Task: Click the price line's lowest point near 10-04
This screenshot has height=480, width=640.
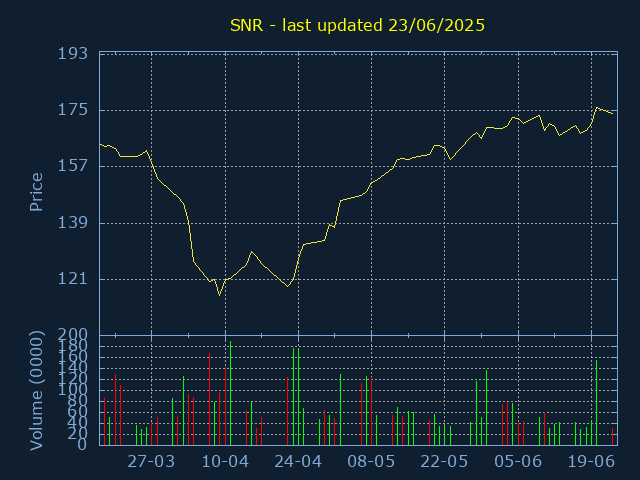Action: 220,295
